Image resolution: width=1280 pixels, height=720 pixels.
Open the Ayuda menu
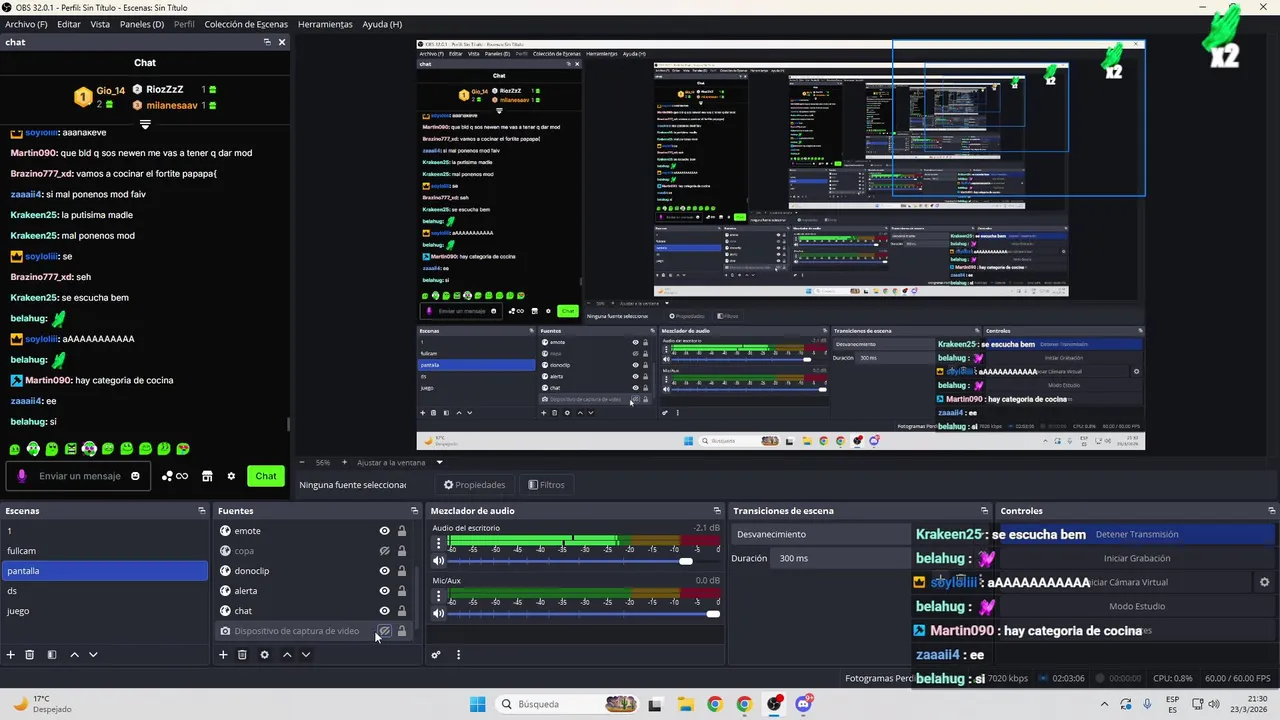click(382, 24)
